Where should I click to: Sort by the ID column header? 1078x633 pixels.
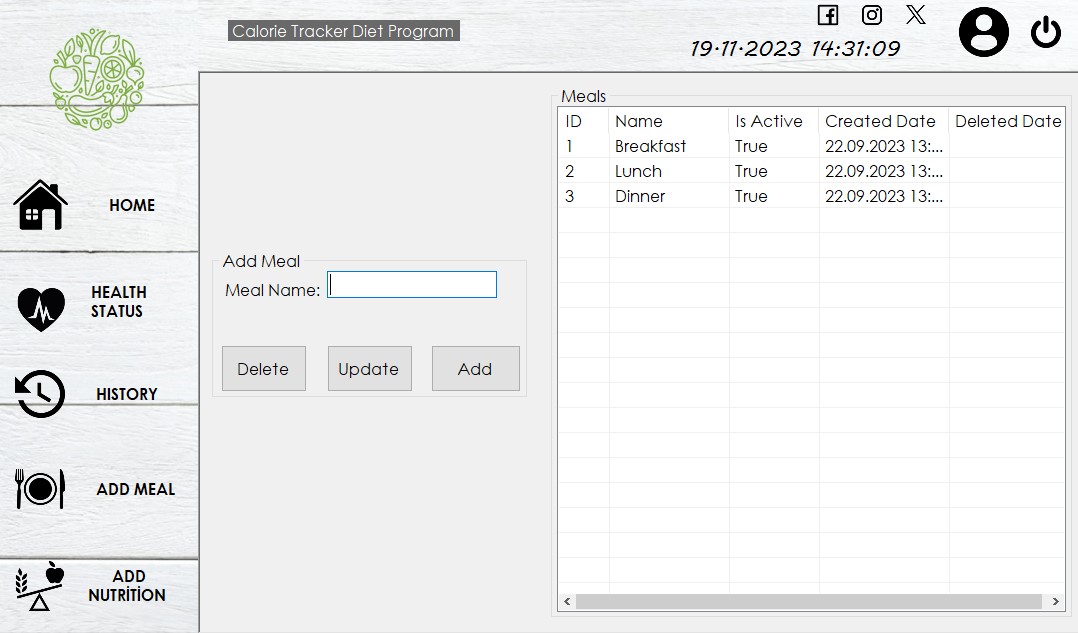click(x=583, y=121)
